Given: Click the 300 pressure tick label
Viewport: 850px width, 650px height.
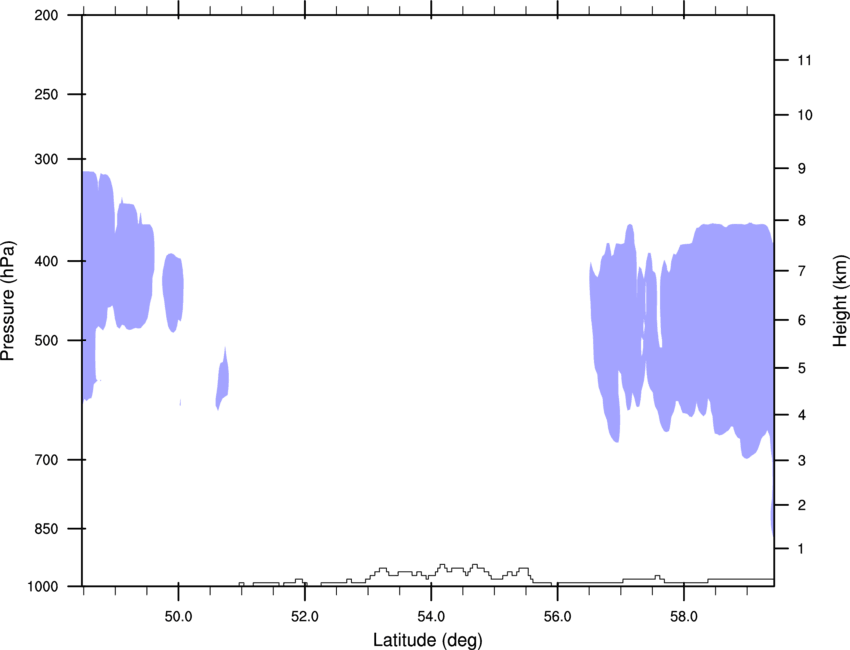Looking at the screenshot, I should click(47, 159).
